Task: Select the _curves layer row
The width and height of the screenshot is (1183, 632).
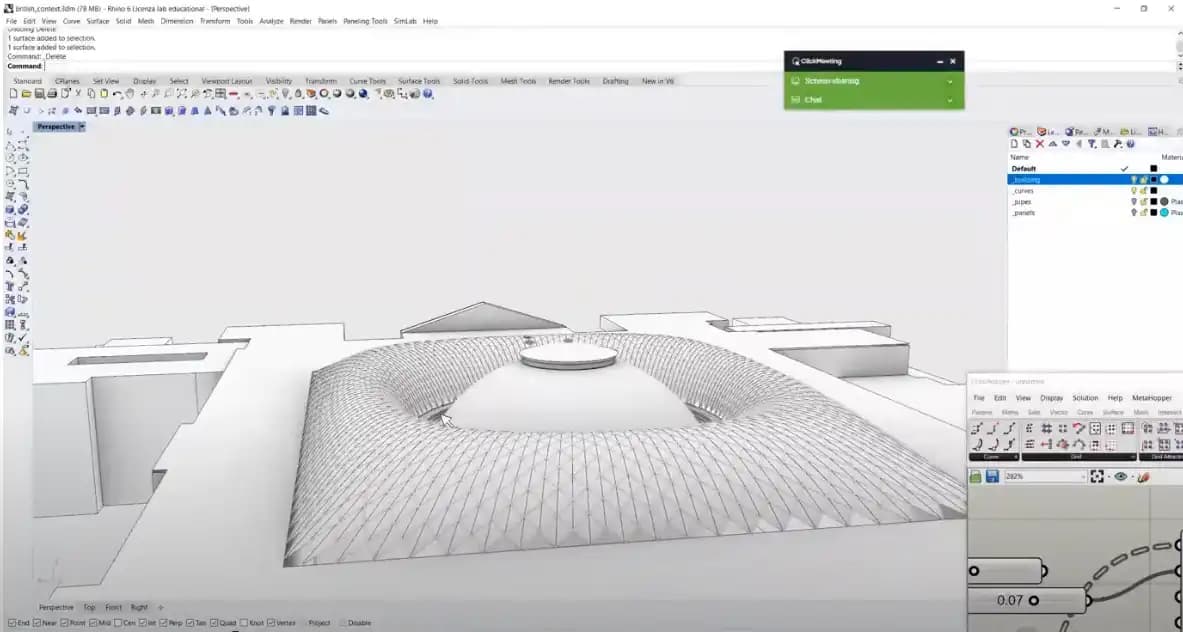Action: click(x=1095, y=191)
